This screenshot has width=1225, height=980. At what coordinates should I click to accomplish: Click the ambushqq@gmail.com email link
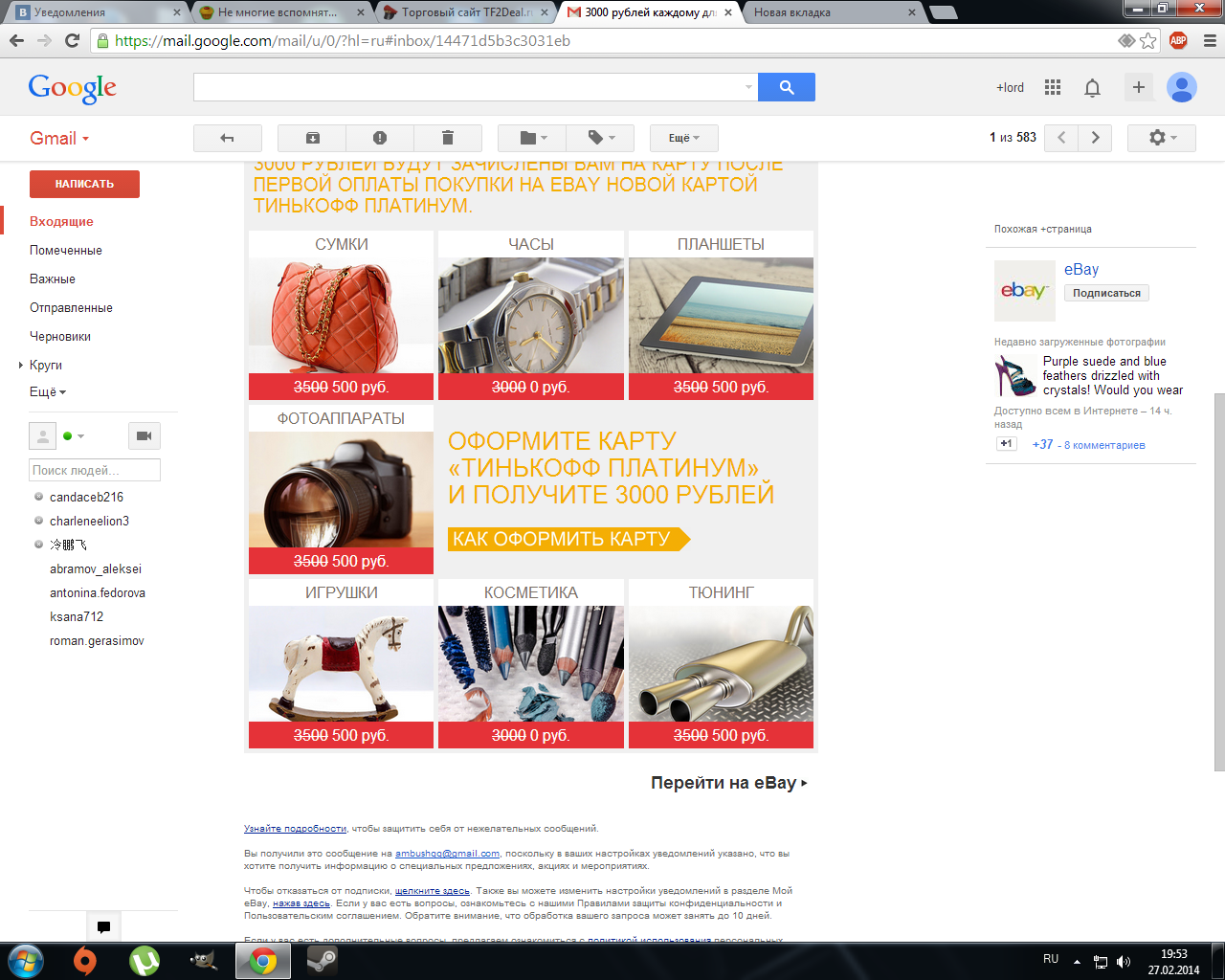tap(447, 854)
